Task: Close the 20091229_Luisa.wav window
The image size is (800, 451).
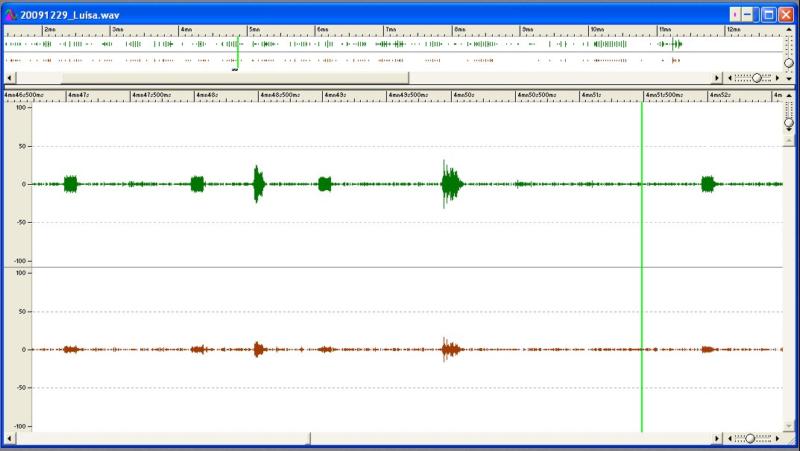Action: (x=786, y=15)
